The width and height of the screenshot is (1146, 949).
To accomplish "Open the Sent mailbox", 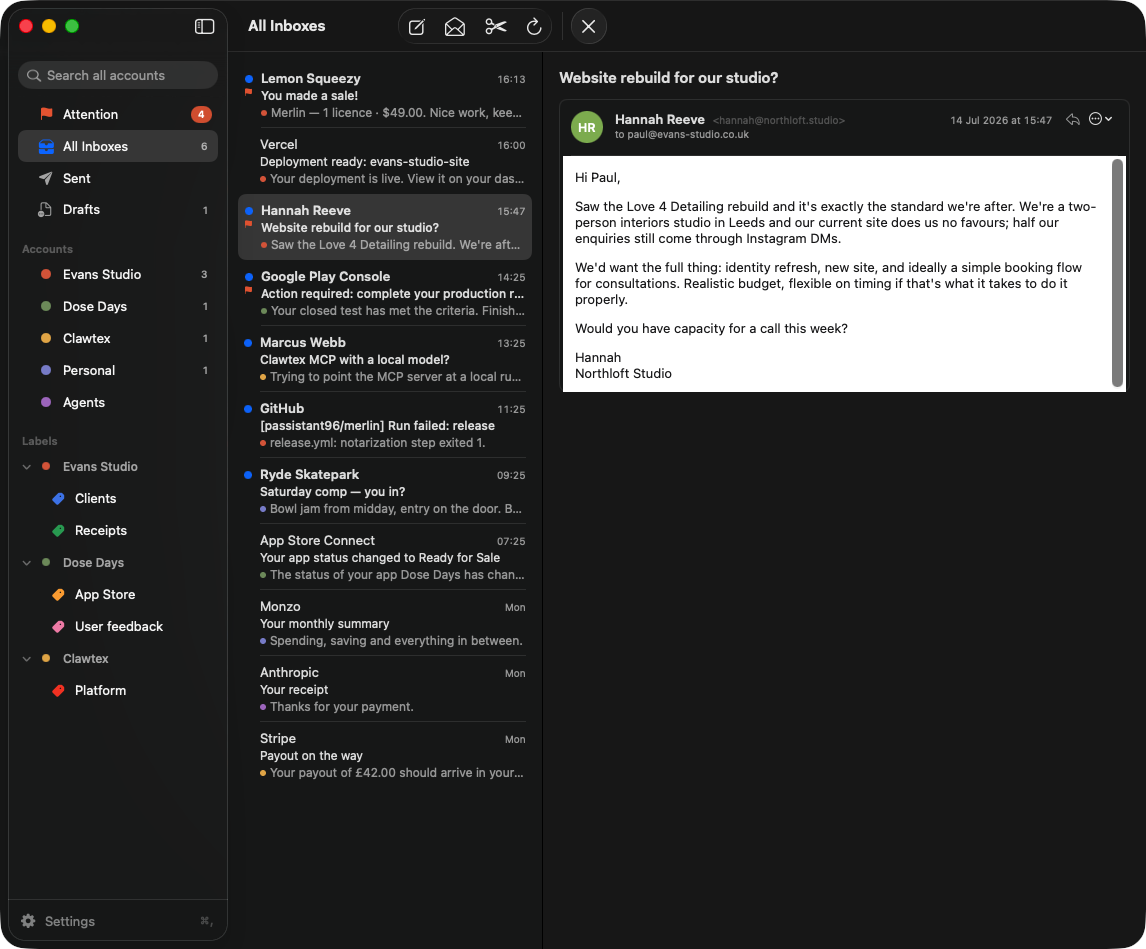I will click(118, 178).
